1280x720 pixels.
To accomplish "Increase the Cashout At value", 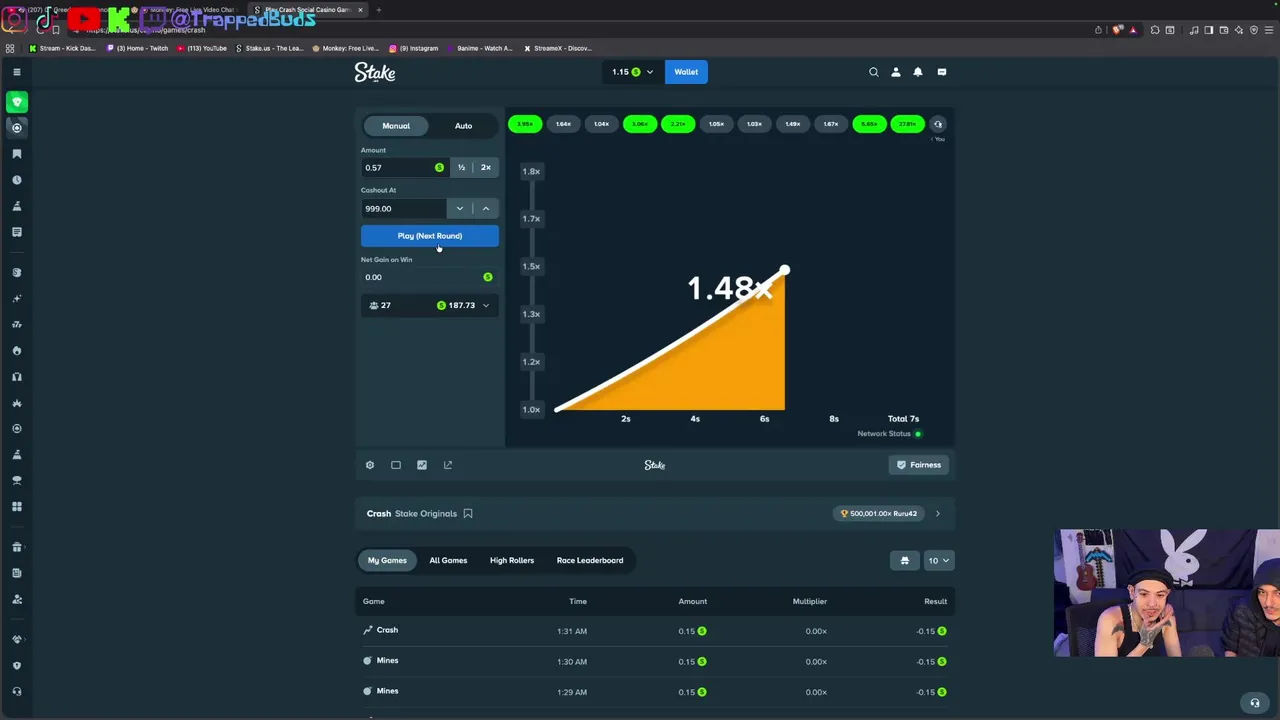I will click(486, 209).
